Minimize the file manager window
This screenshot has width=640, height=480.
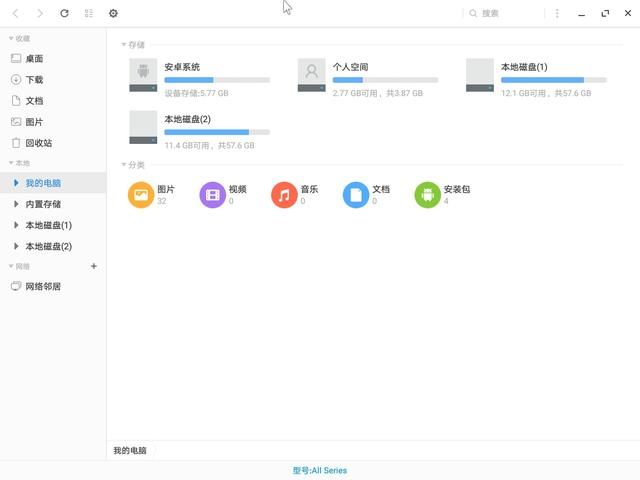tap(582, 13)
